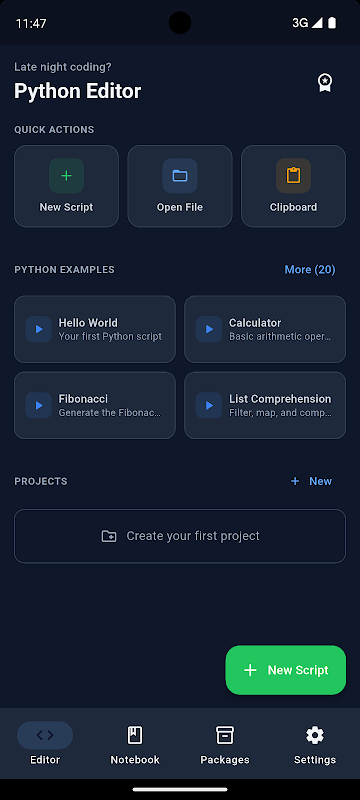
Task: Click the green plus New Script tile icon
Action: [66, 176]
